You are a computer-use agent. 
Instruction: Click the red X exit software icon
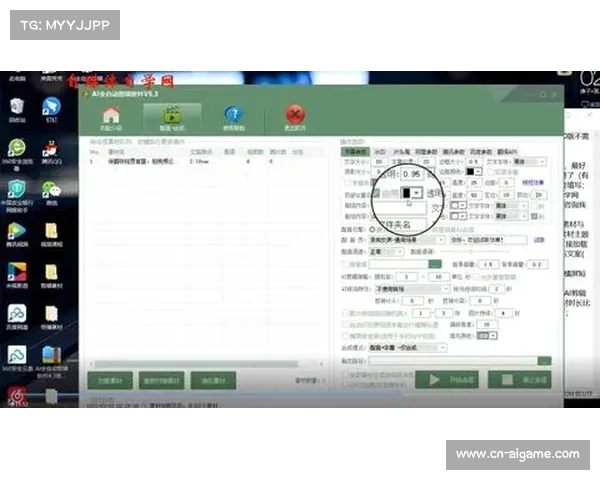(x=294, y=114)
